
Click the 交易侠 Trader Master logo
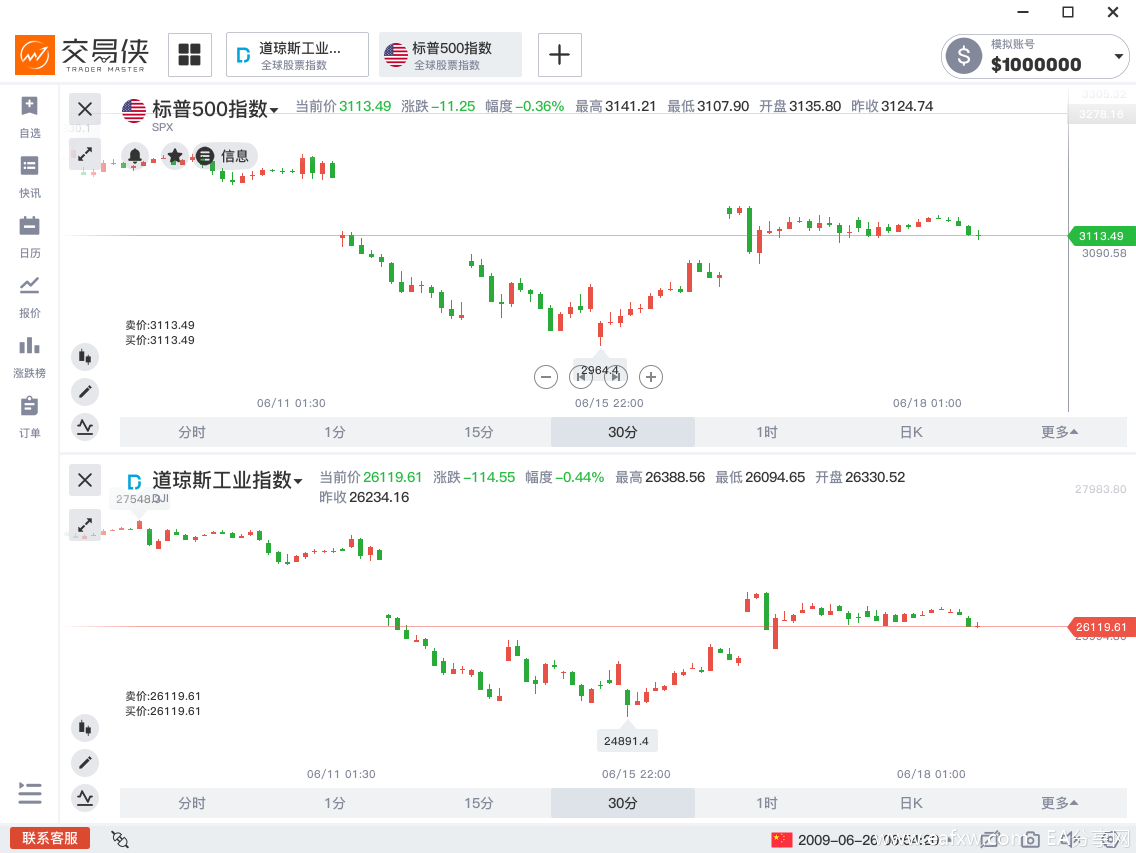pyautogui.click(x=82, y=54)
